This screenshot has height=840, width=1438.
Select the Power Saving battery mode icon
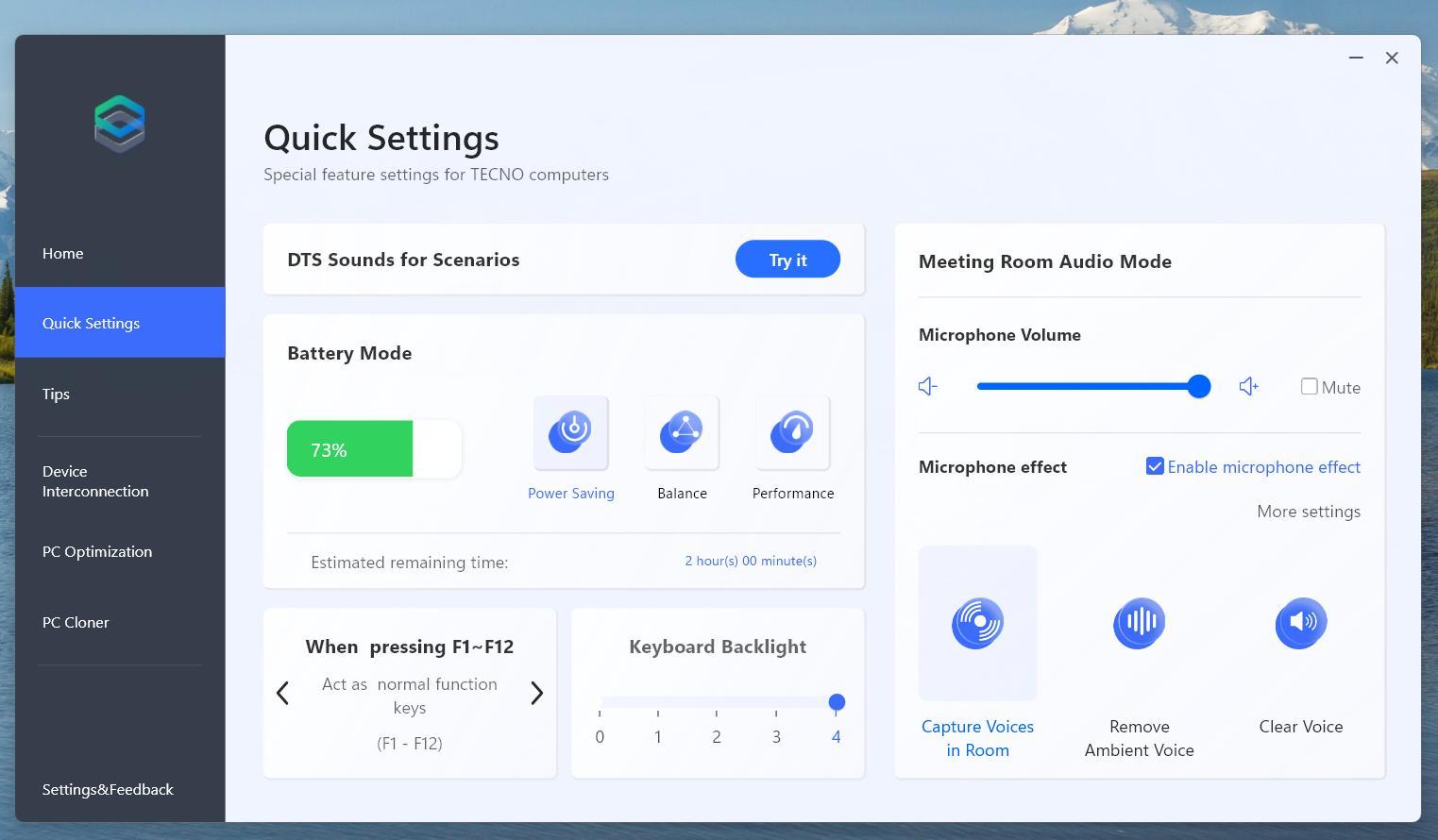point(570,433)
